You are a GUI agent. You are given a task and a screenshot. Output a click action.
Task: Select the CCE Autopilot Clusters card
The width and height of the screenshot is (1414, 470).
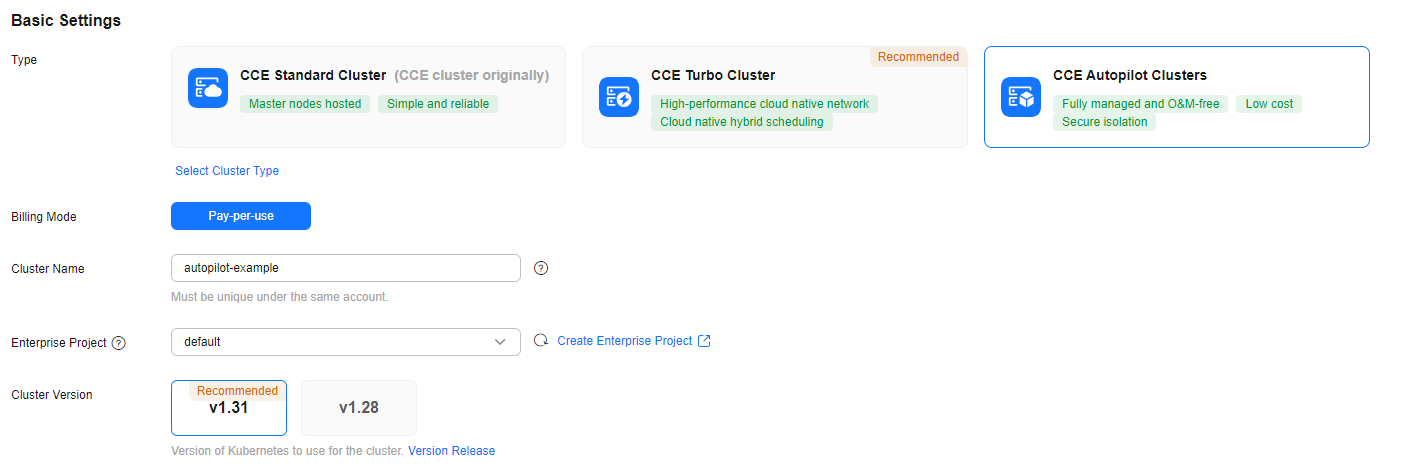(1177, 97)
